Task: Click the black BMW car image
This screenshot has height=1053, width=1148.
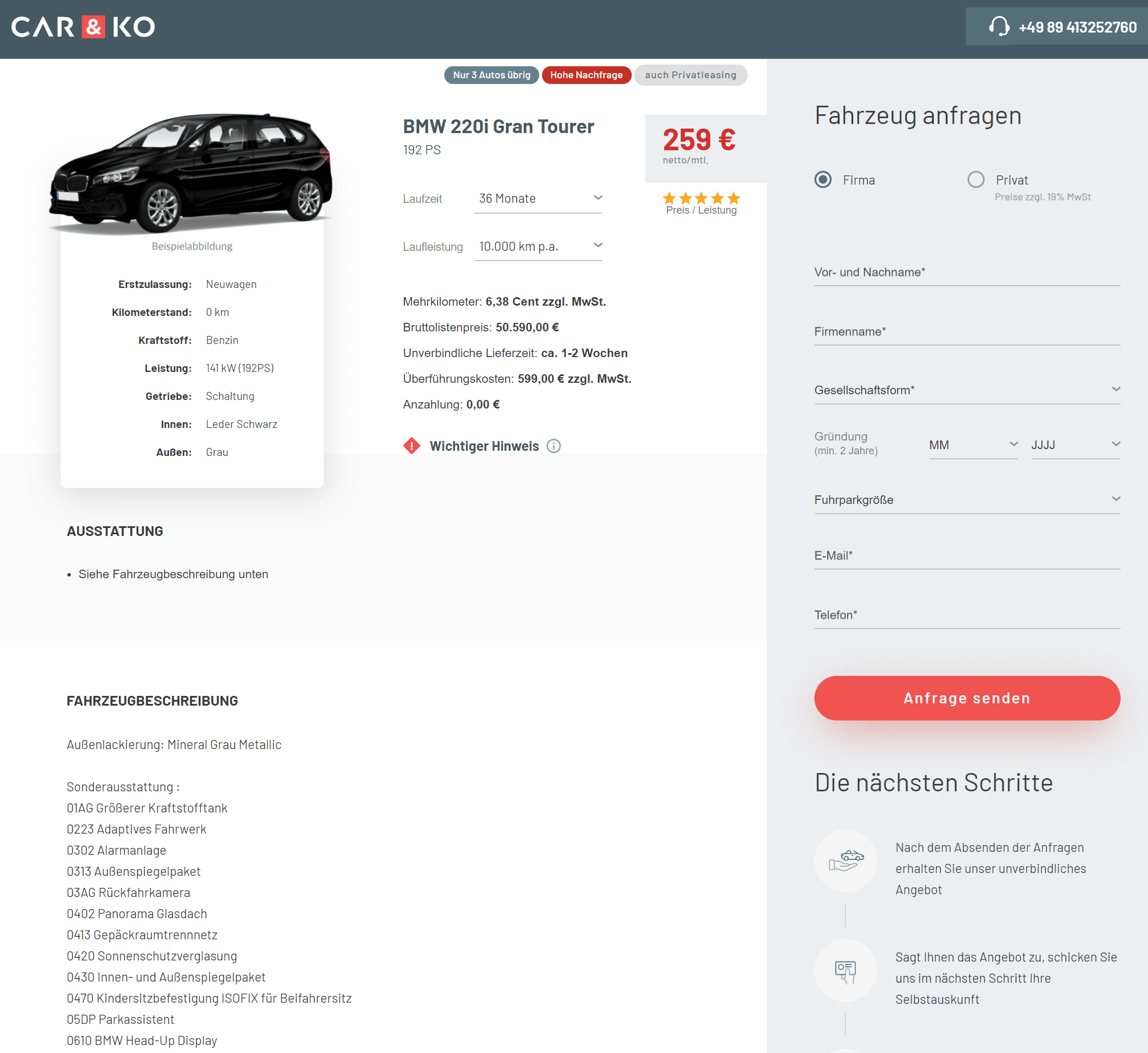Action: click(191, 173)
